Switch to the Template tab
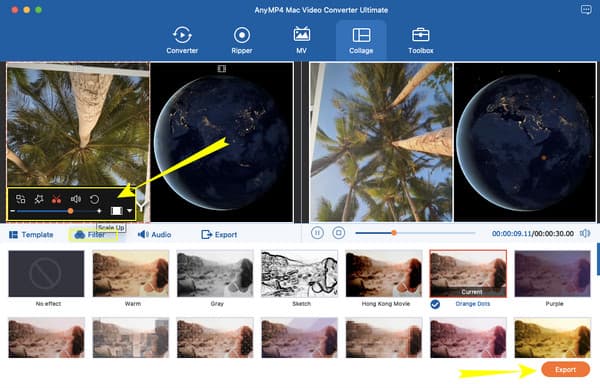Viewport: 600px width, 388px height. click(x=31, y=235)
